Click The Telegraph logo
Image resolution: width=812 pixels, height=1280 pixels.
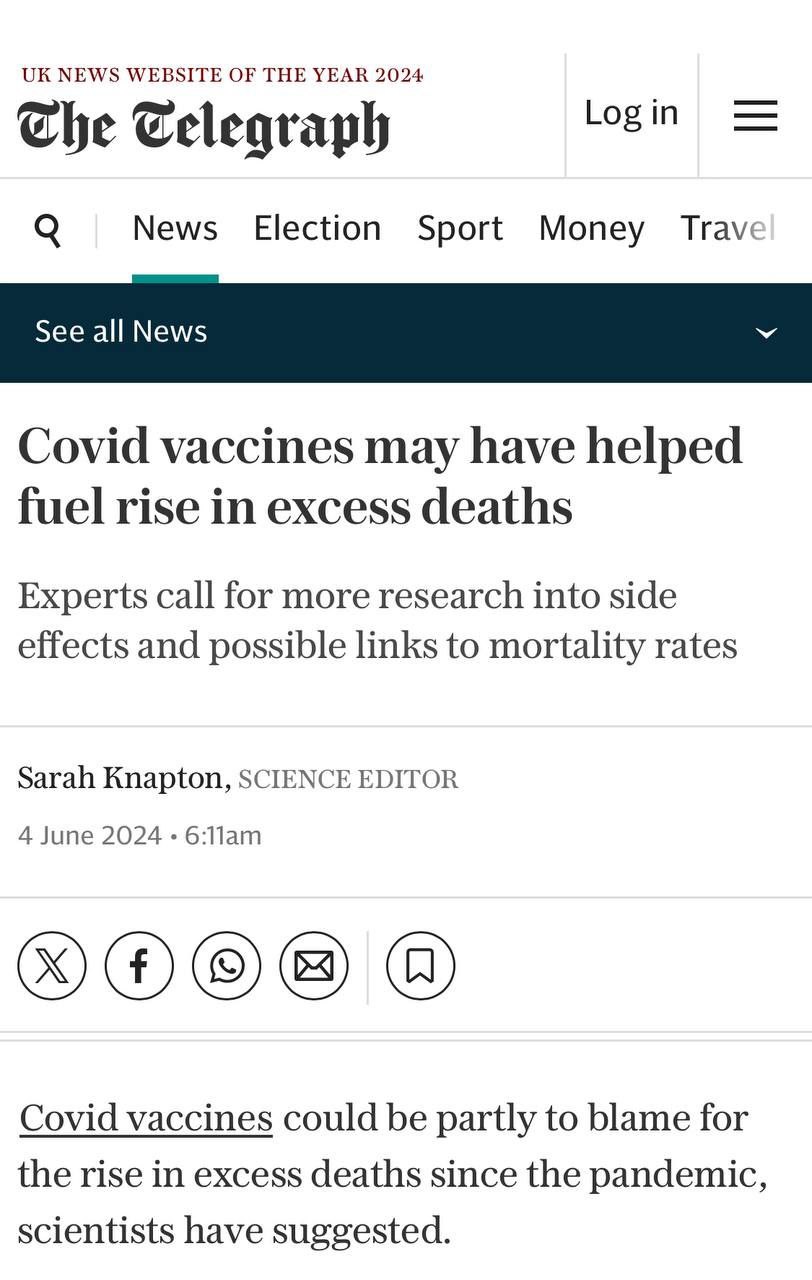(203, 129)
